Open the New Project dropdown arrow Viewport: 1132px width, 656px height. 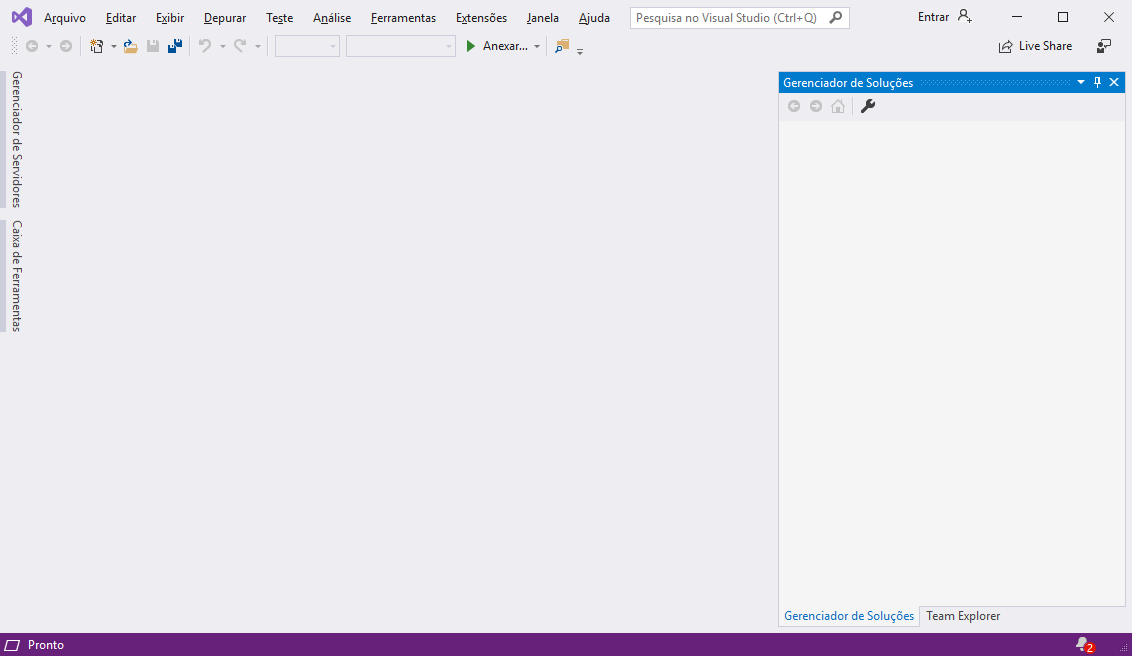[113, 46]
